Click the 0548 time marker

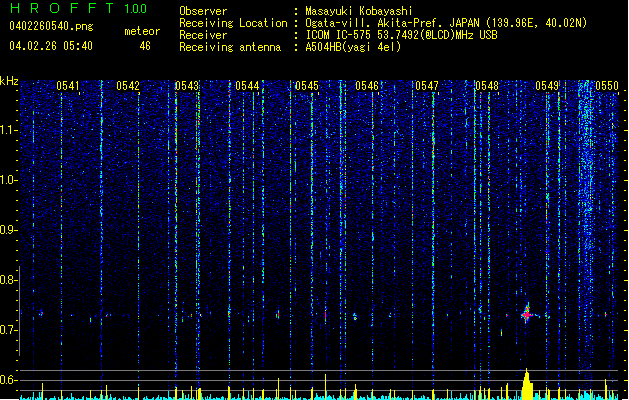(487, 86)
